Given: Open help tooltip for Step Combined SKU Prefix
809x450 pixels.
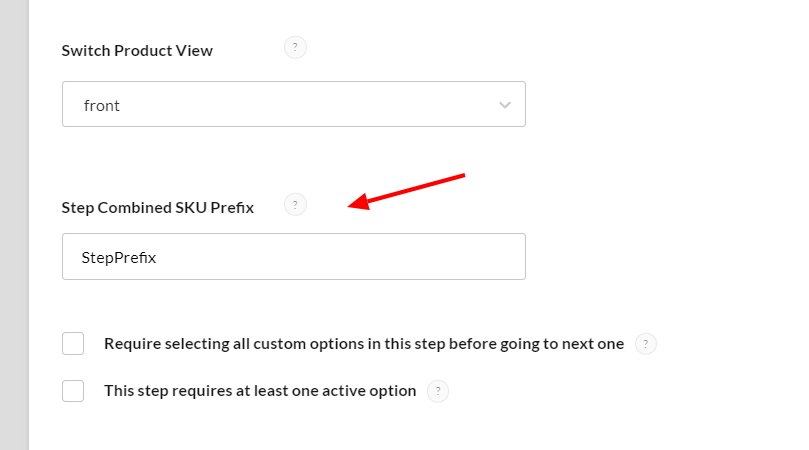Looking at the screenshot, I should (295, 205).
